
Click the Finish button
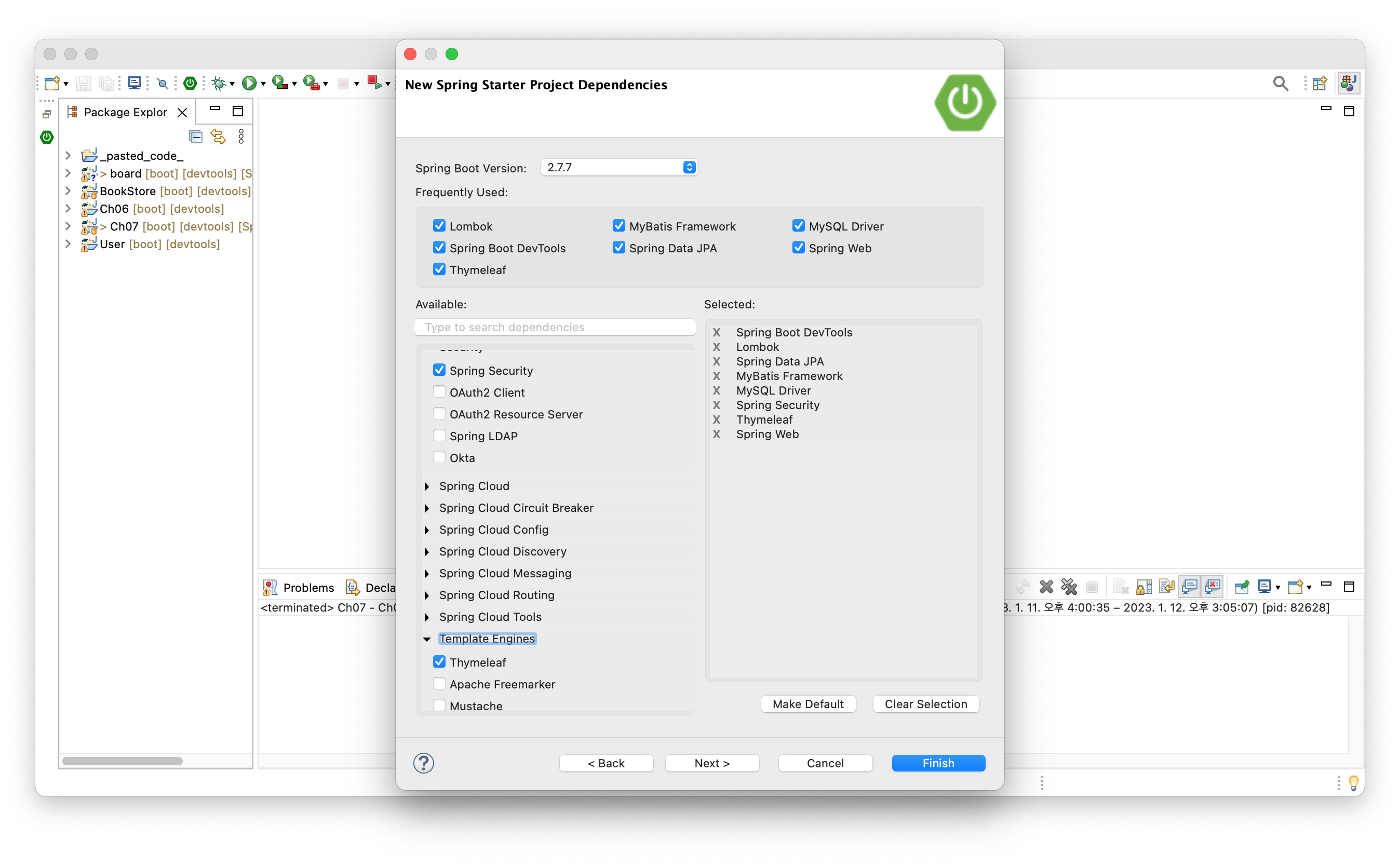938,763
